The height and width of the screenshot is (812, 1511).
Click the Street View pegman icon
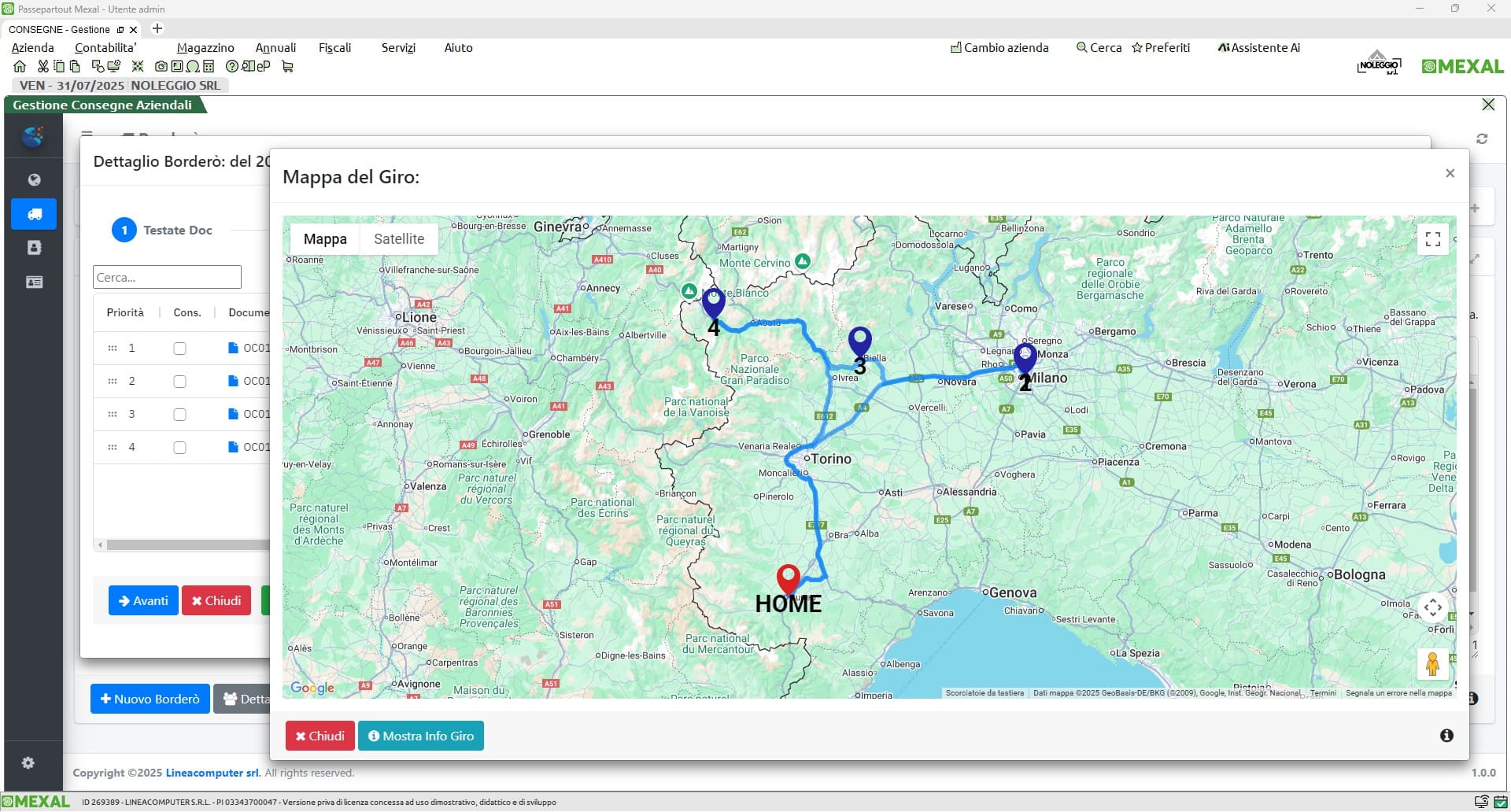1432,664
